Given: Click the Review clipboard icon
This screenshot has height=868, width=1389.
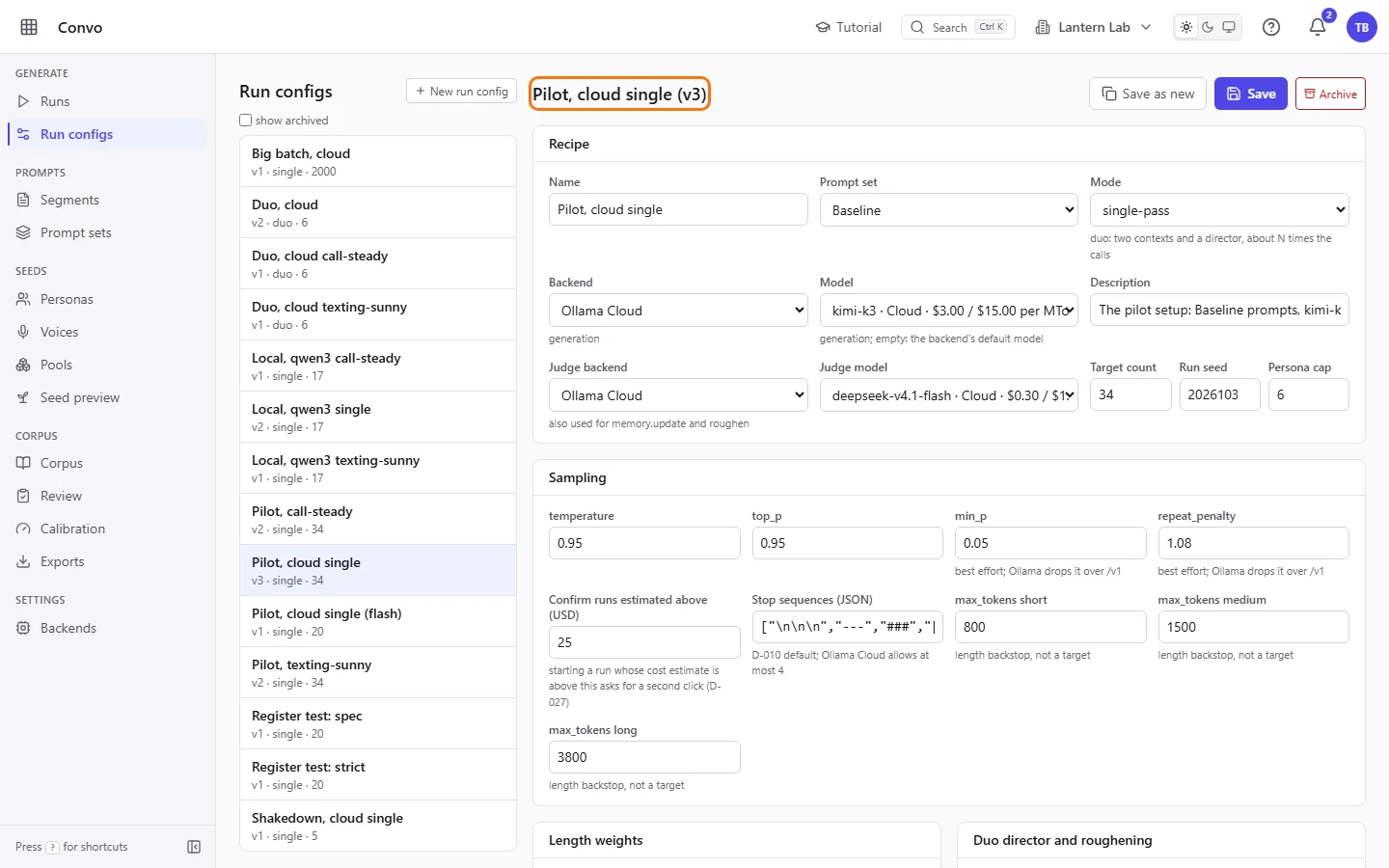Looking at the screenshot, I should pos(23,496).
